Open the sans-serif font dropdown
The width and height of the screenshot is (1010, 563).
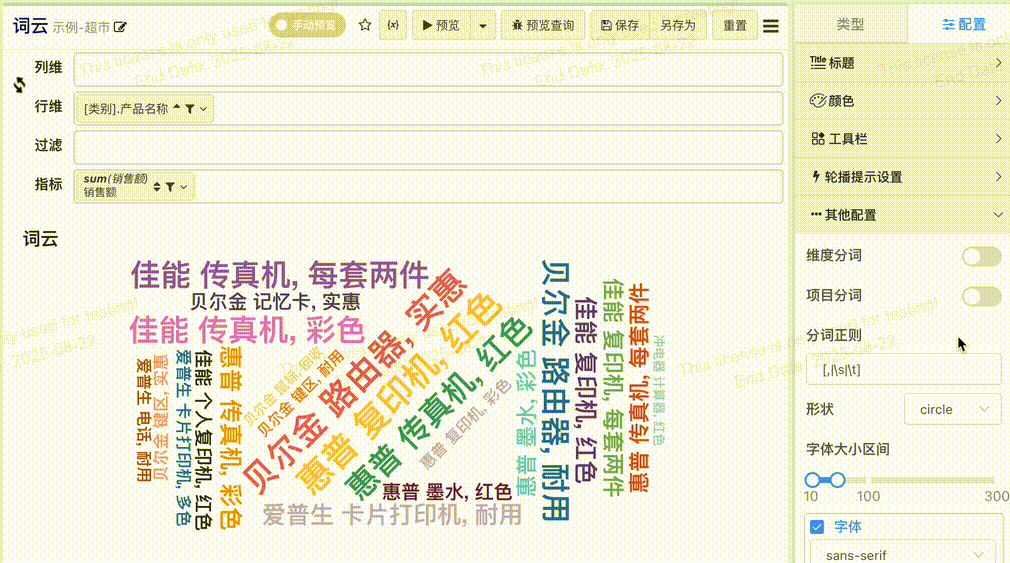[x=905, y=554]
